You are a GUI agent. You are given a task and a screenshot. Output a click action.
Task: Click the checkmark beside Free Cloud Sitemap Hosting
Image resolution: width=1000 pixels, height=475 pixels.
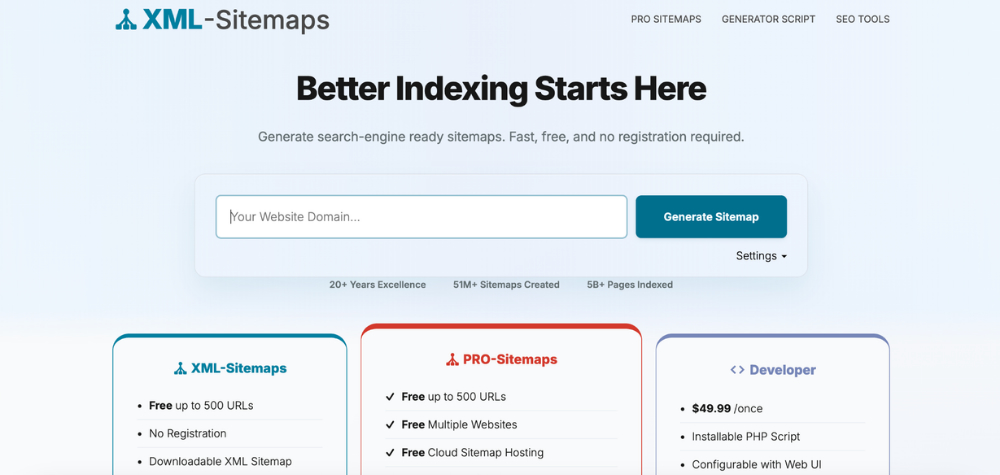(390, 453)
